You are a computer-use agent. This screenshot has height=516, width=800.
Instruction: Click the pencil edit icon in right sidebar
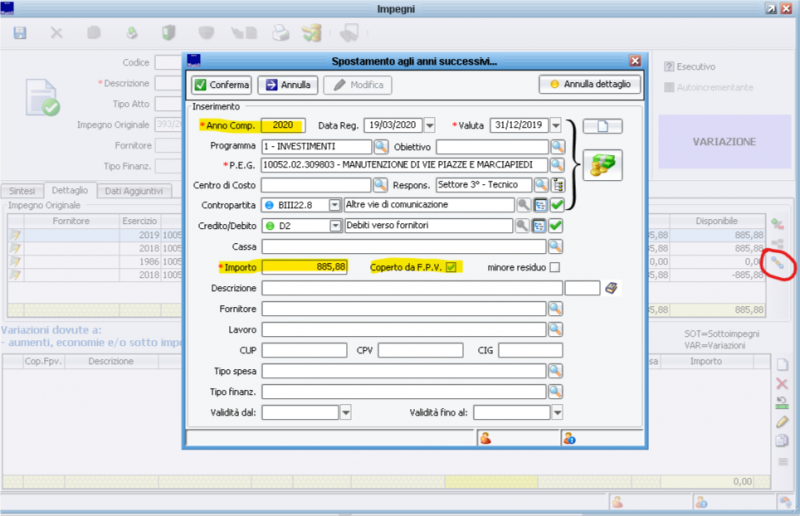tap(782, 422)
